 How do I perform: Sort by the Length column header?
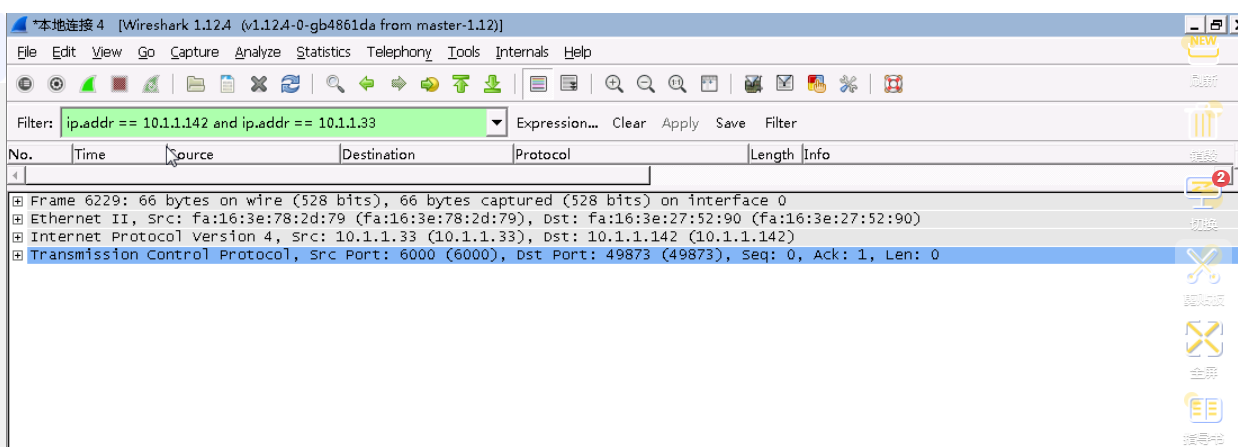coord(775,154)
